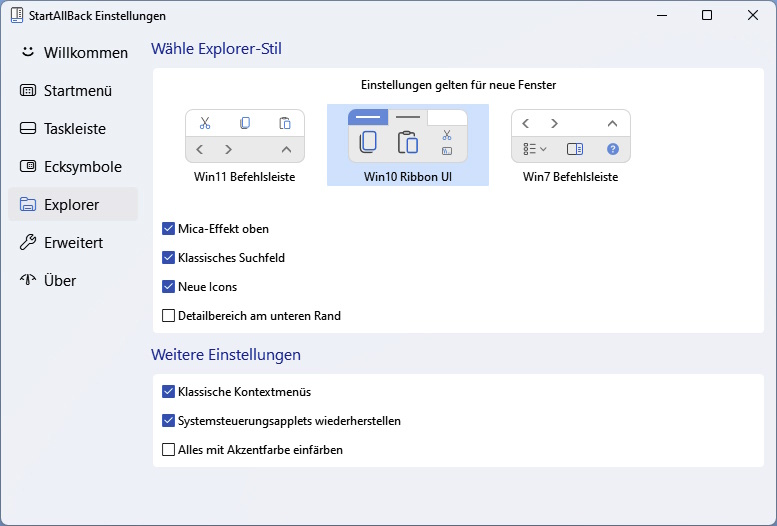Click the Win10 Ribbon UI label
Screen dimensions: 777x526
[408, 177]
